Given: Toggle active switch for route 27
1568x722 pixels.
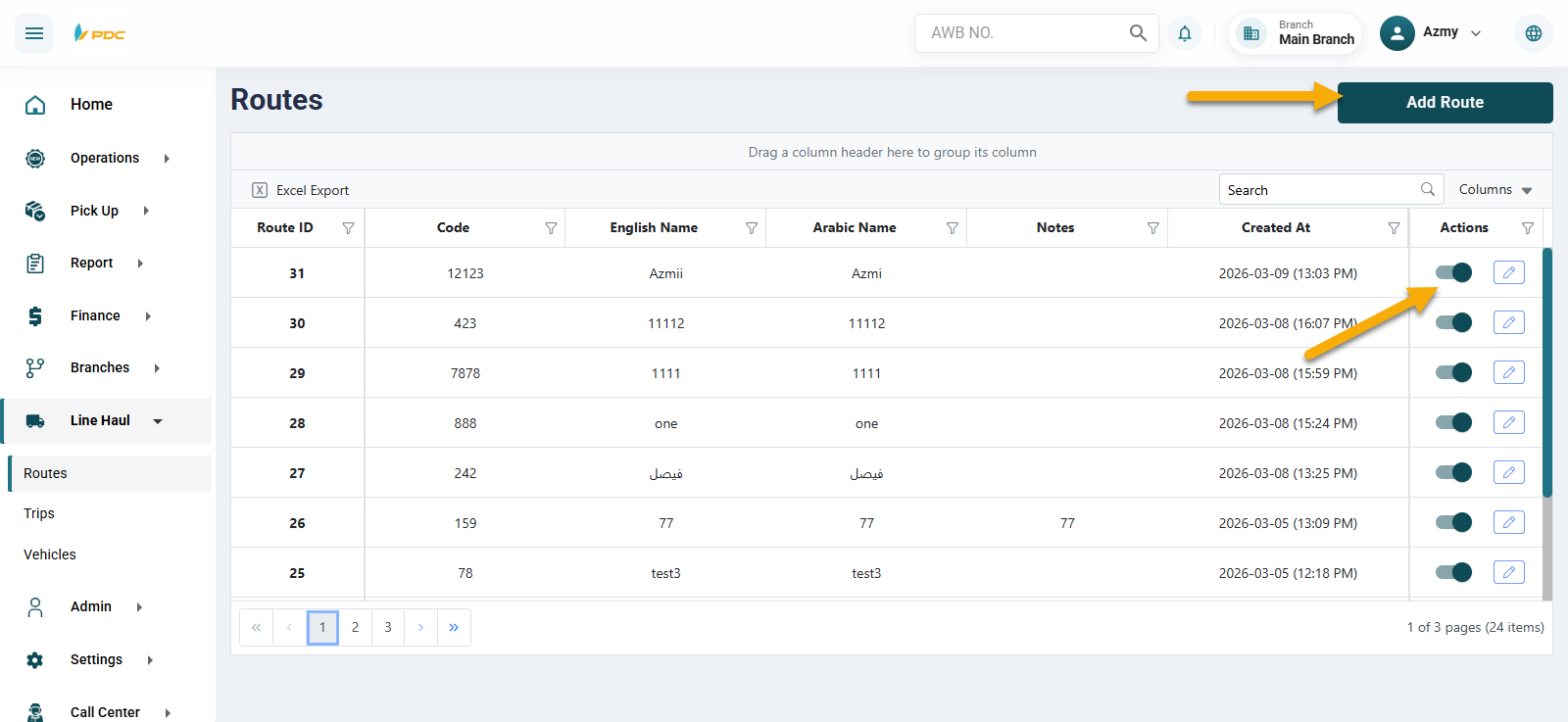Looking at the screenshot, I should [x=1453, y=472].
